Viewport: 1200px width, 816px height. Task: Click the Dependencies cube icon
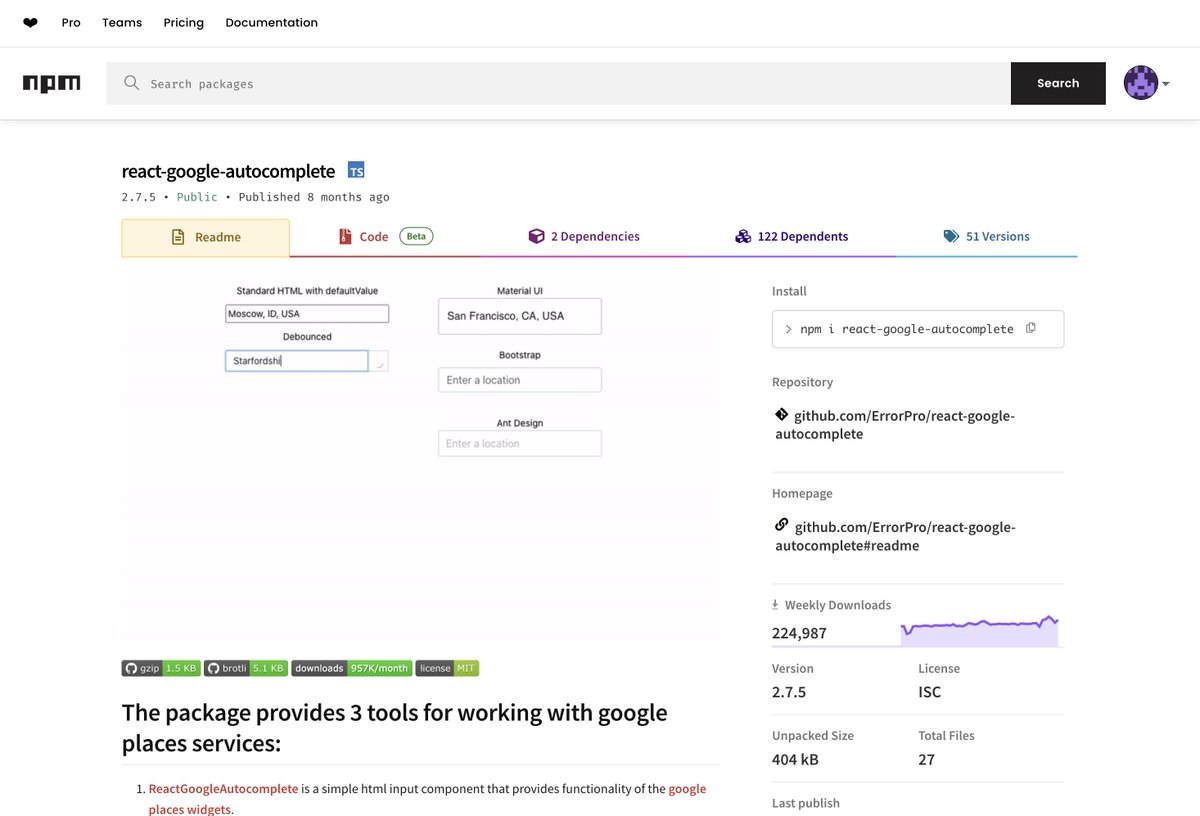[x=536, y=237]
